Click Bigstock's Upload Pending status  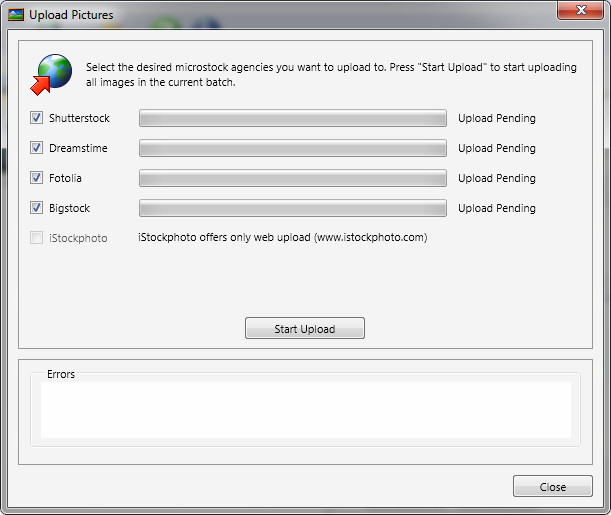point(497,208)
